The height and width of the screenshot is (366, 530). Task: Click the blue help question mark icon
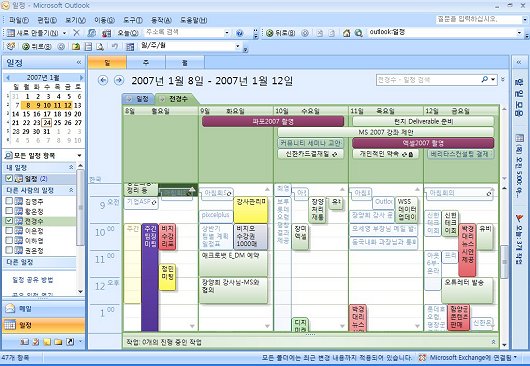click(x=239, y=33)
